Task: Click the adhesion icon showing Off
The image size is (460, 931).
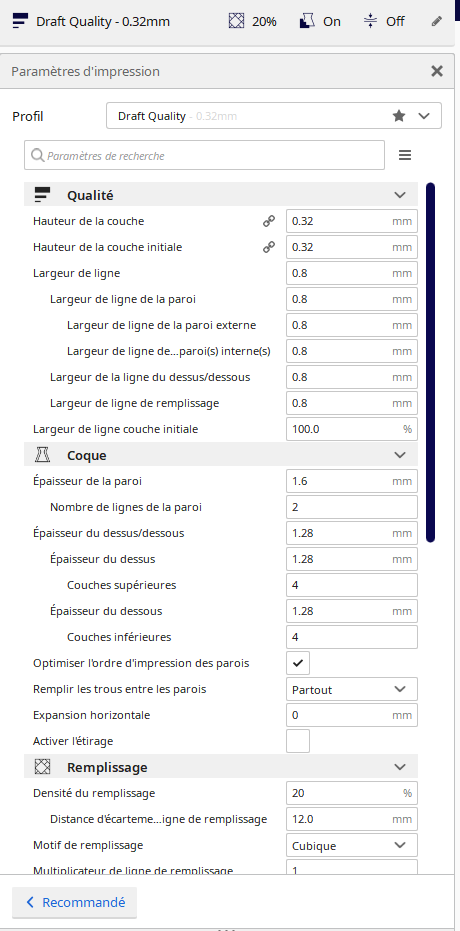Action: (370, 21)
